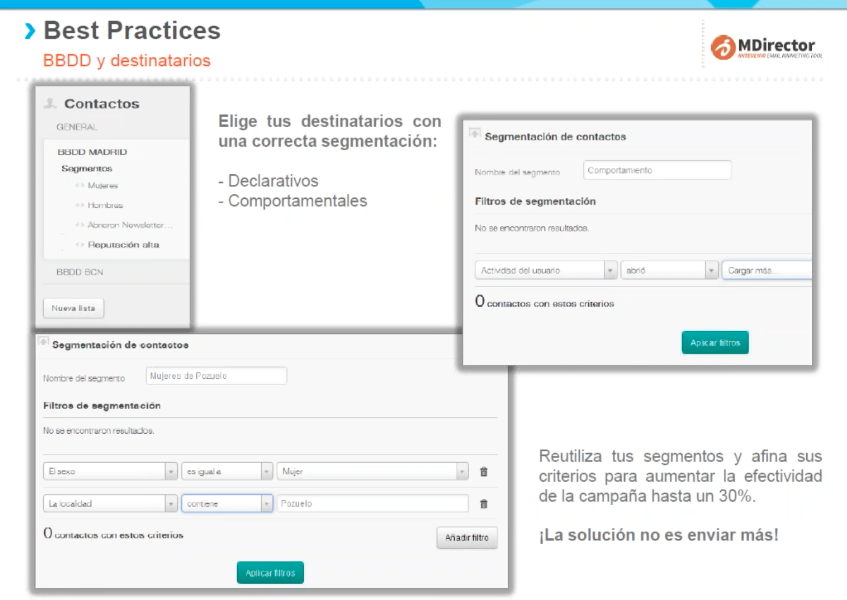847x600 pixels.
Task: Click the Contactos person icon
Action: (50, 103)
